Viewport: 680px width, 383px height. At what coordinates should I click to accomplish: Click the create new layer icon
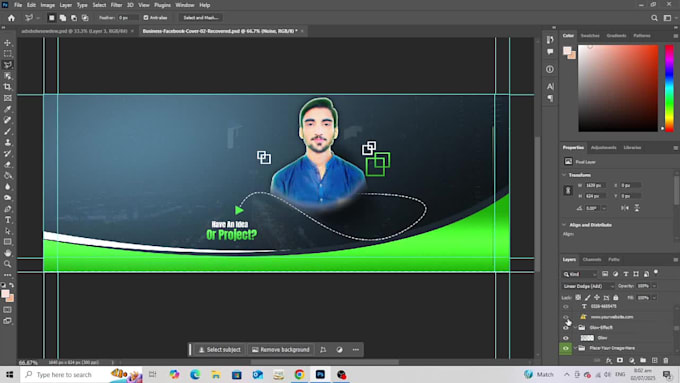pos(654,360)
